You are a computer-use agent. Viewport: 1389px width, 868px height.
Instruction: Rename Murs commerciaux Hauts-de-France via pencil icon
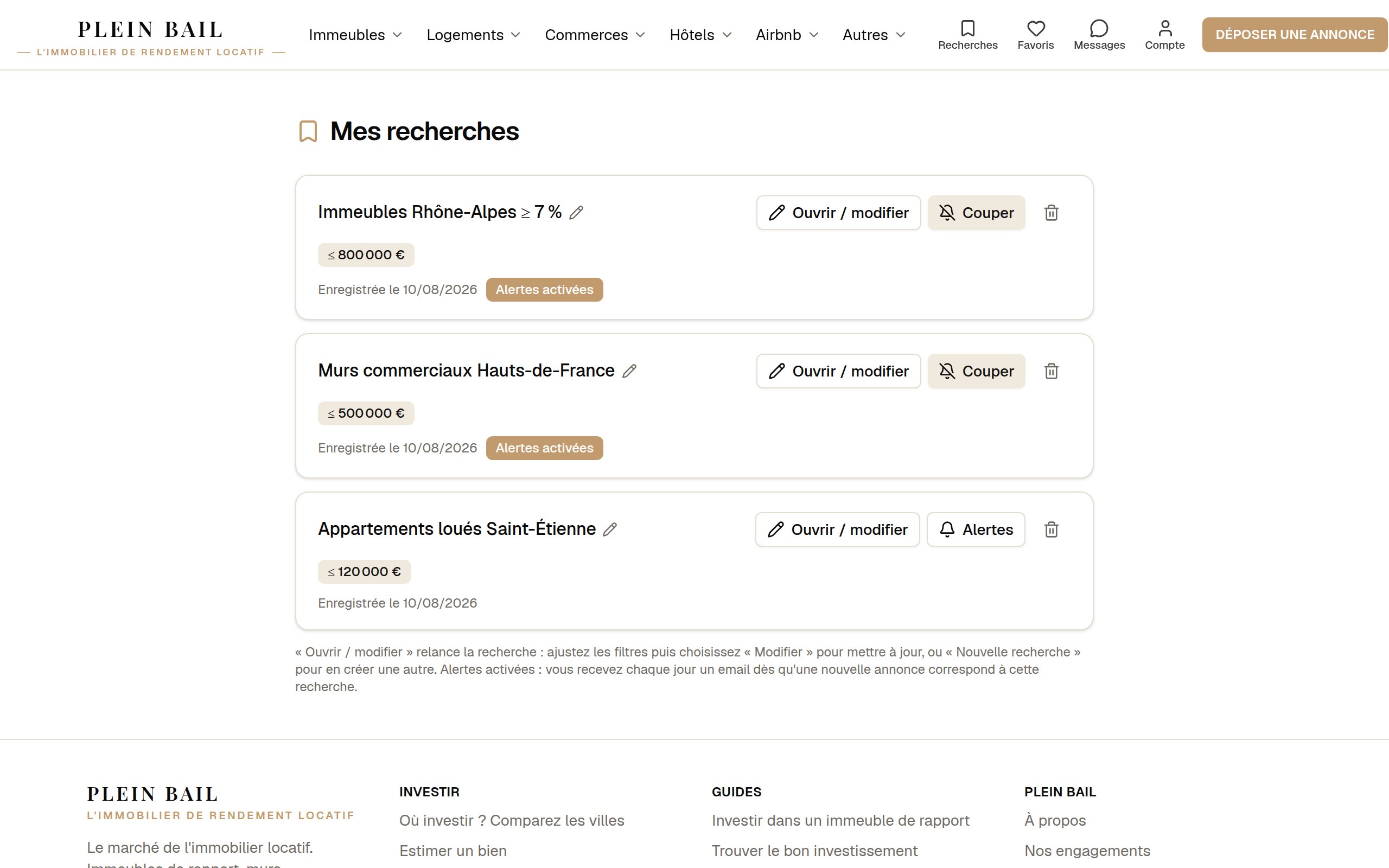click(x=629, y=372)
